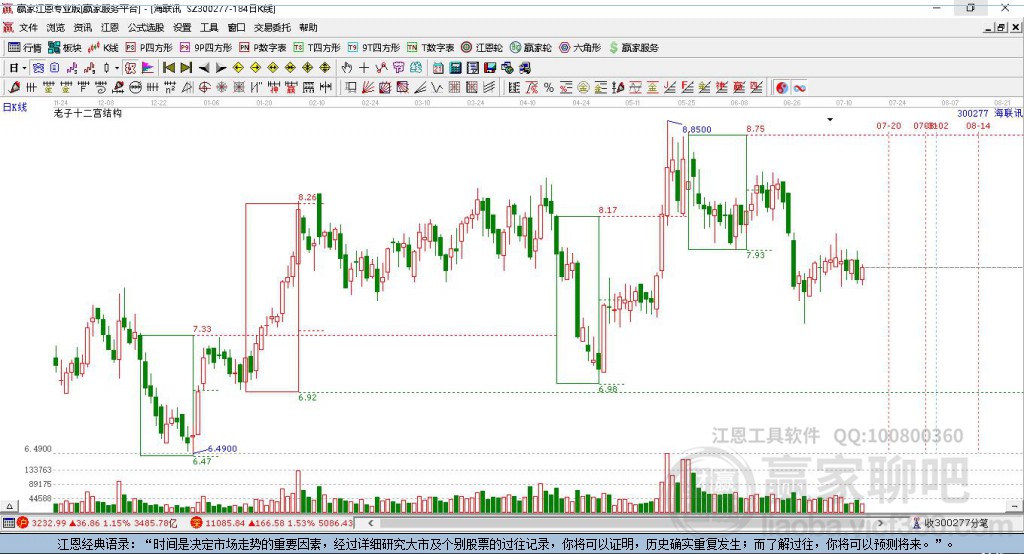This screenshot has height=554, width=1024.
Task: Open the T四方形 tool
Action: (317, 48)
